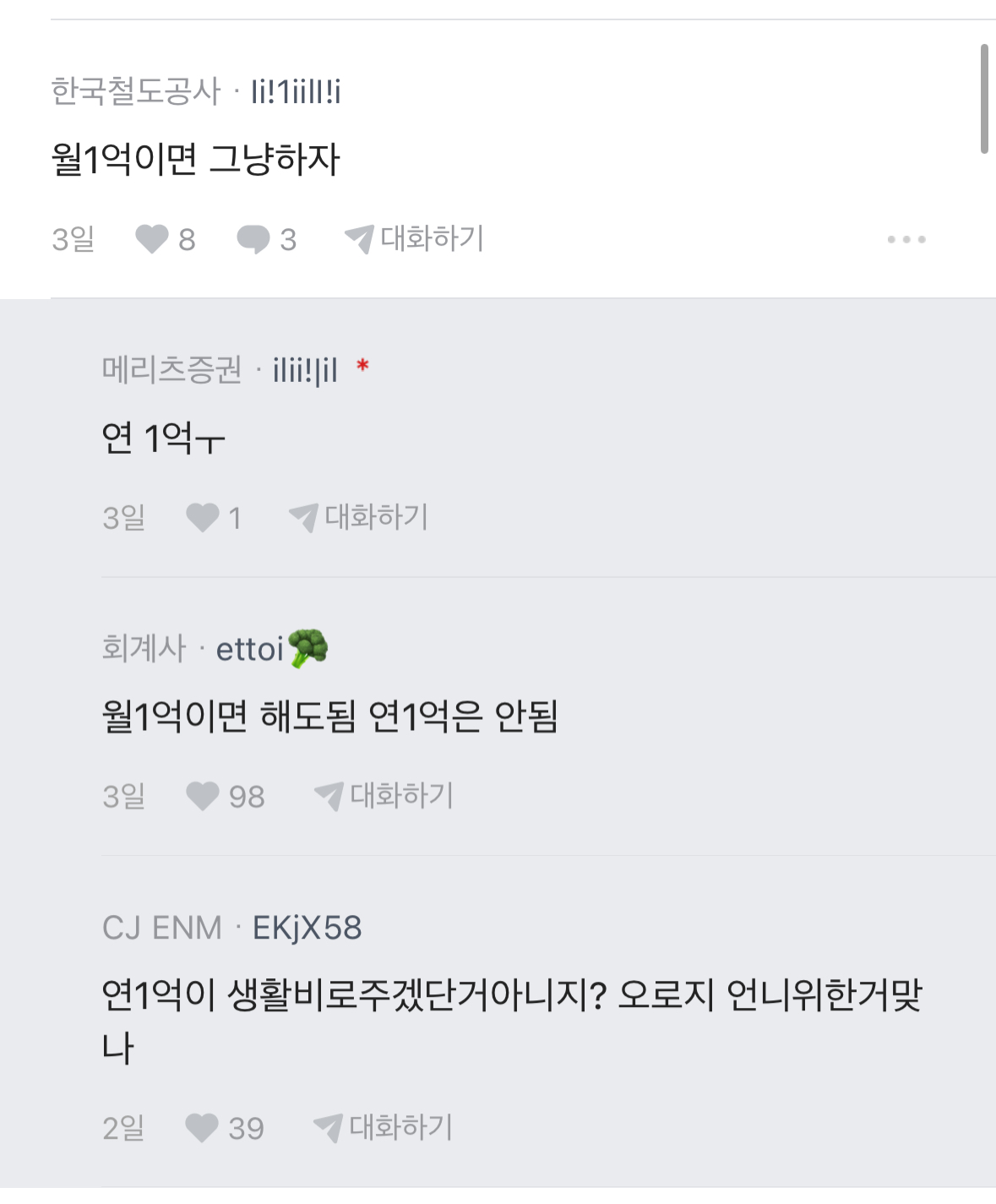
Task: Like the 한국철도공사 comment with 8 hearts
Action: point(152,239)
